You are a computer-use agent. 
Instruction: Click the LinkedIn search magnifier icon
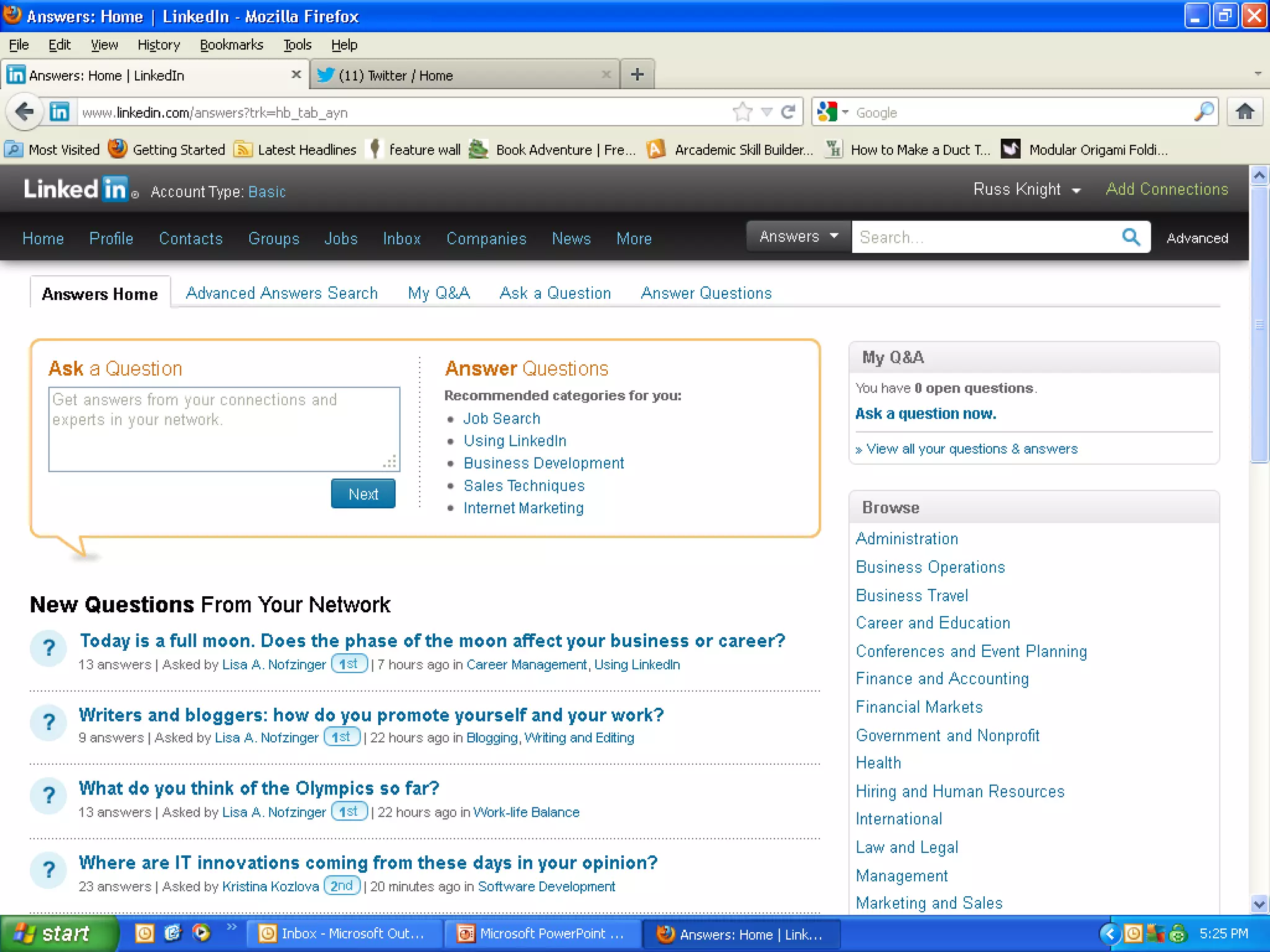pyautogui.click(x=1130, y=237)
